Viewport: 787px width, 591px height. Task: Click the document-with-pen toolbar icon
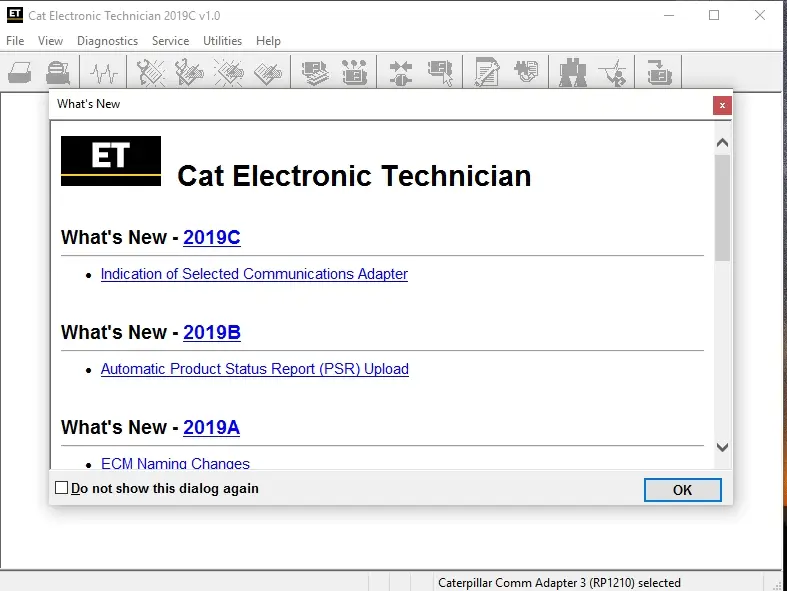(487, 72)
